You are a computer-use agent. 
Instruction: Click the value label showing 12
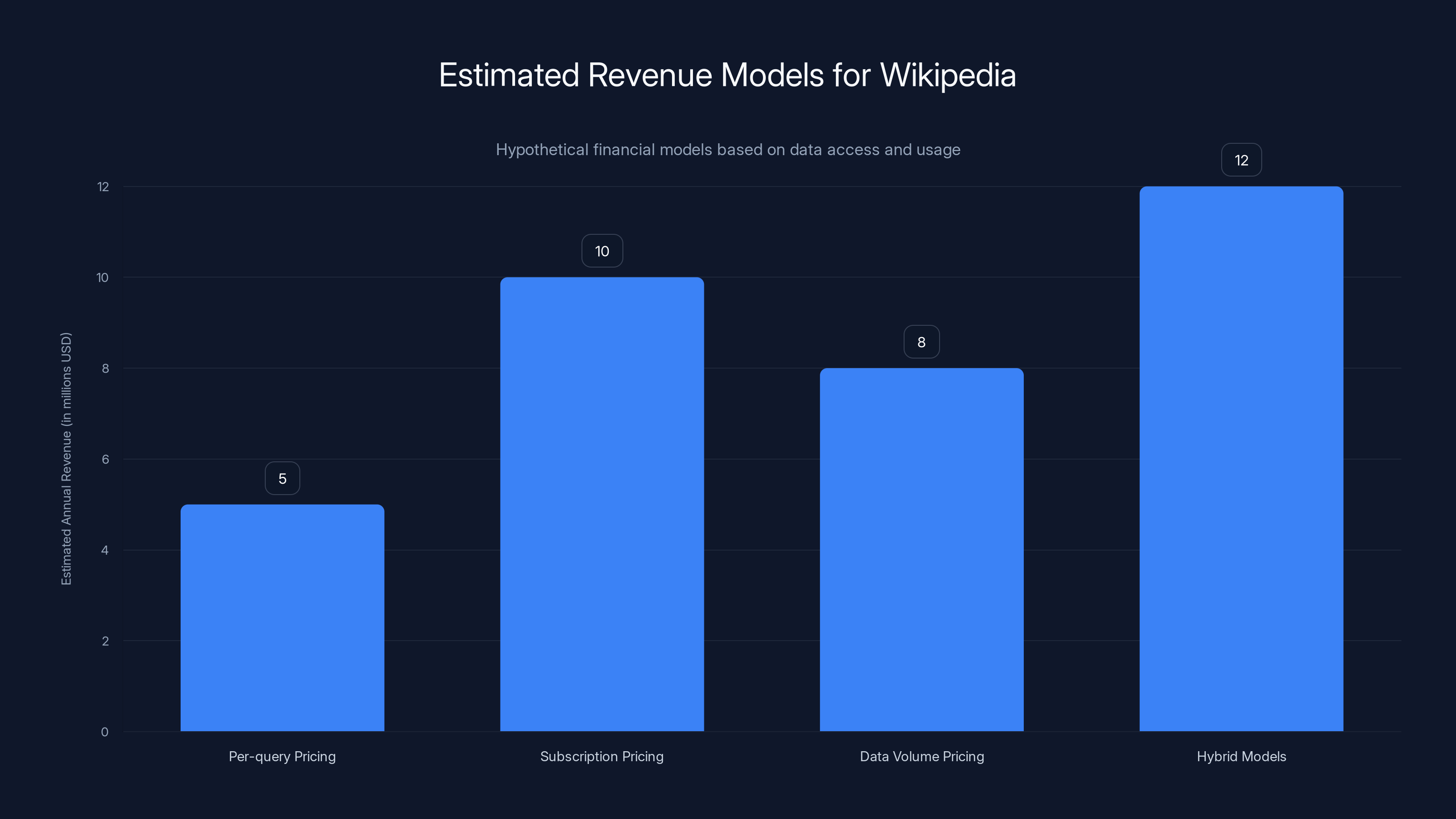coord(1241,160)
